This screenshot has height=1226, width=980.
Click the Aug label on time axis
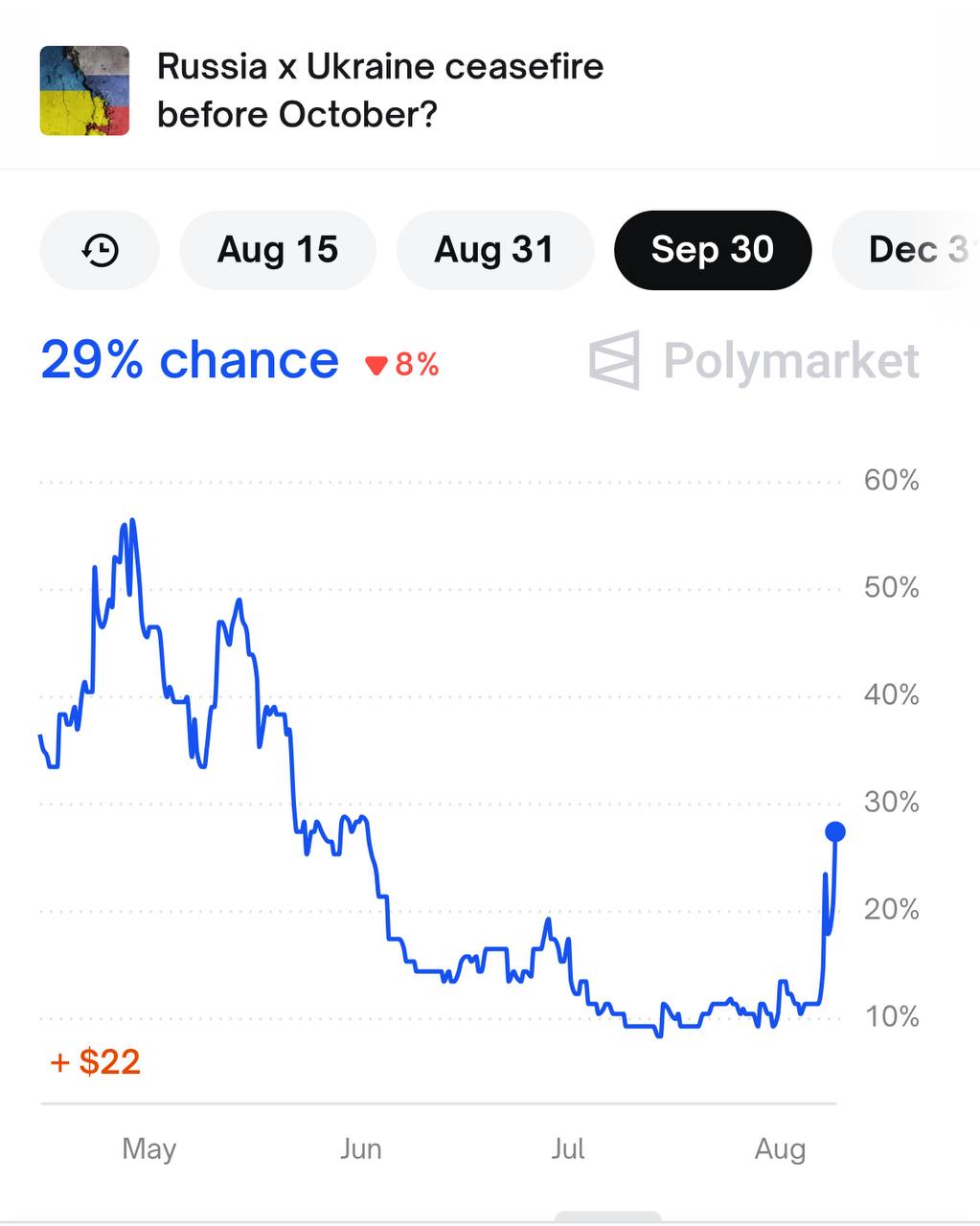pos(780,1148)
